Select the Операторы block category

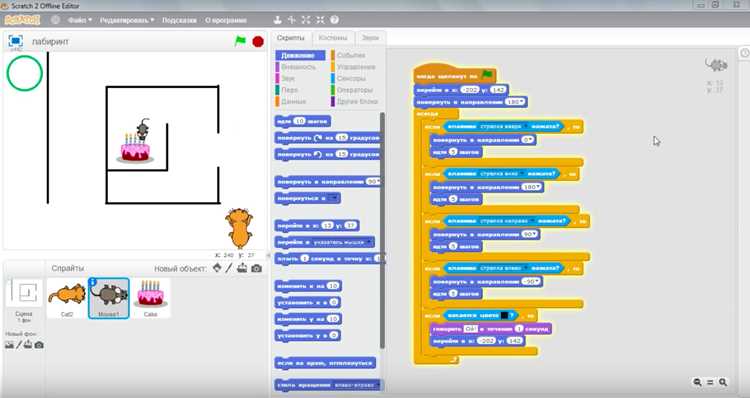point(354,90)
